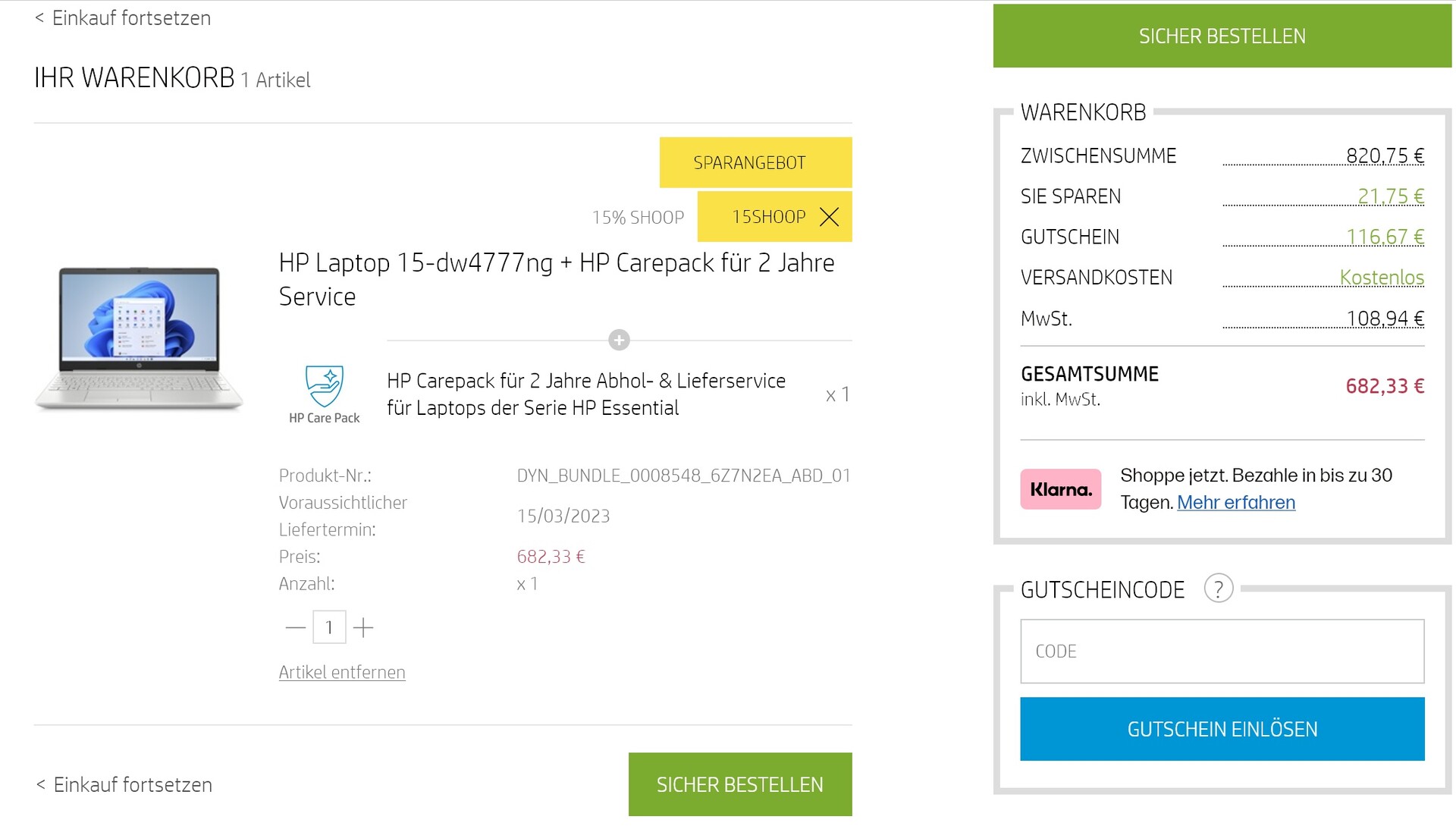Image resolution: width=1456 pixels, height=829 pixels.
Task: Click the Kostenlos shipping cost text
Action: 1381,278
